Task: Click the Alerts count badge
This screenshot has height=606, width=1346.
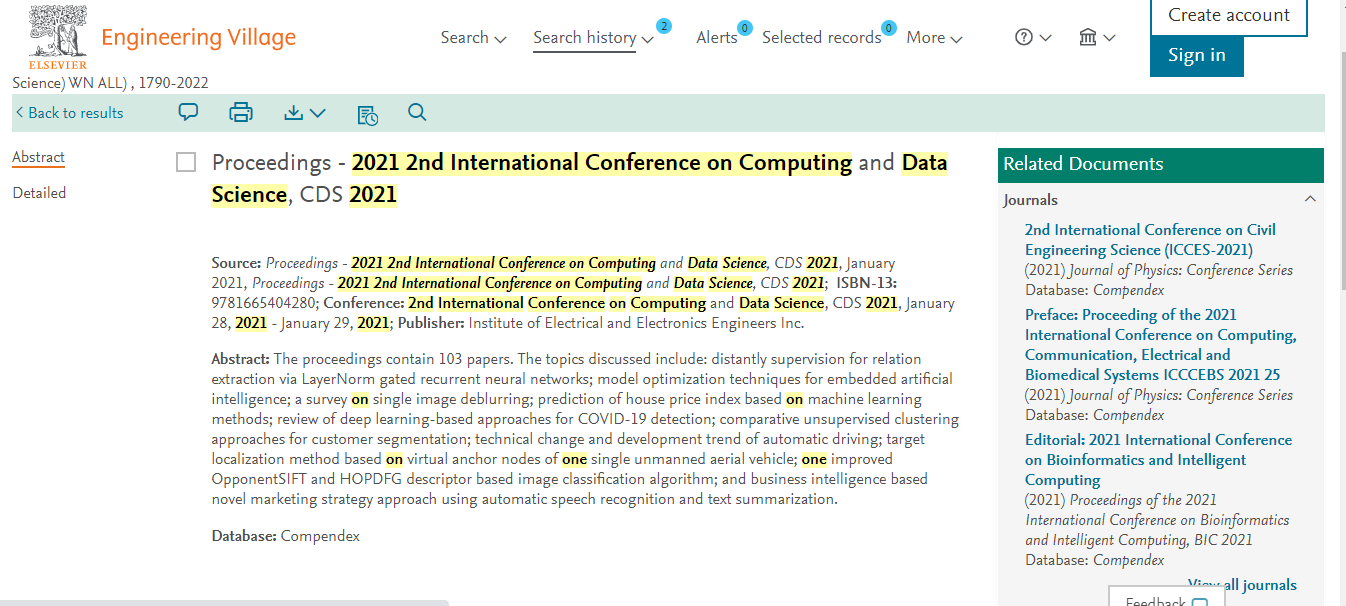Action: pyautogui.click(x=744, y=28)
